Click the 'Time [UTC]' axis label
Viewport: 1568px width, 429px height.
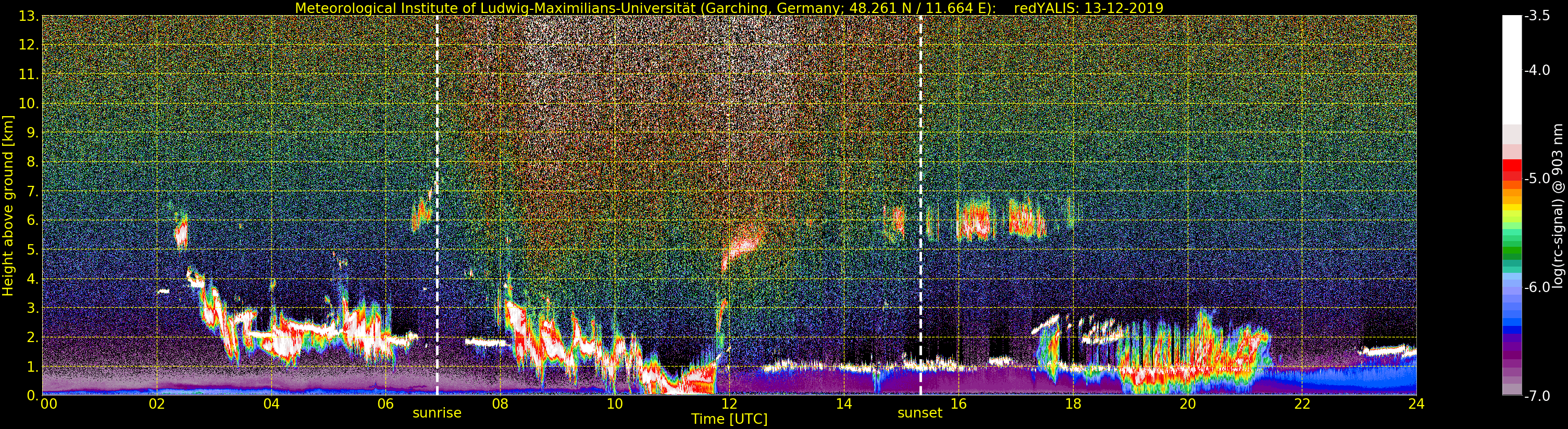(729, 419)
